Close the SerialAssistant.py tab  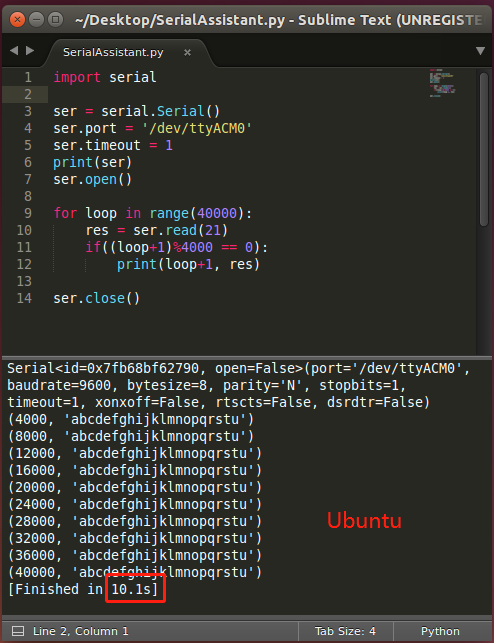pos(187,52)
